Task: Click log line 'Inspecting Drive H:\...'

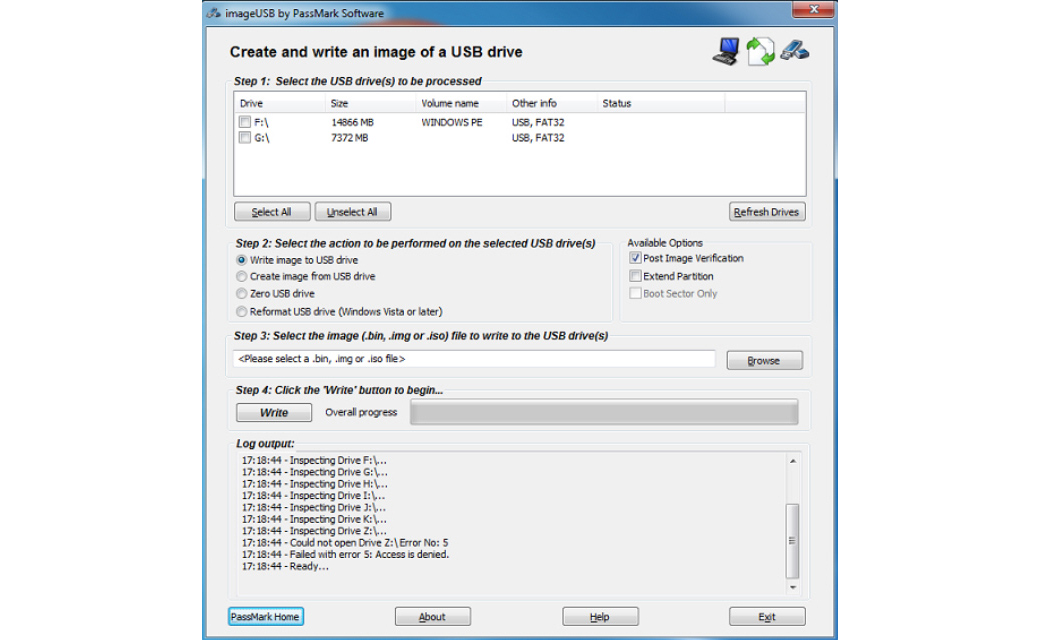Action: (x=315, y=484)
